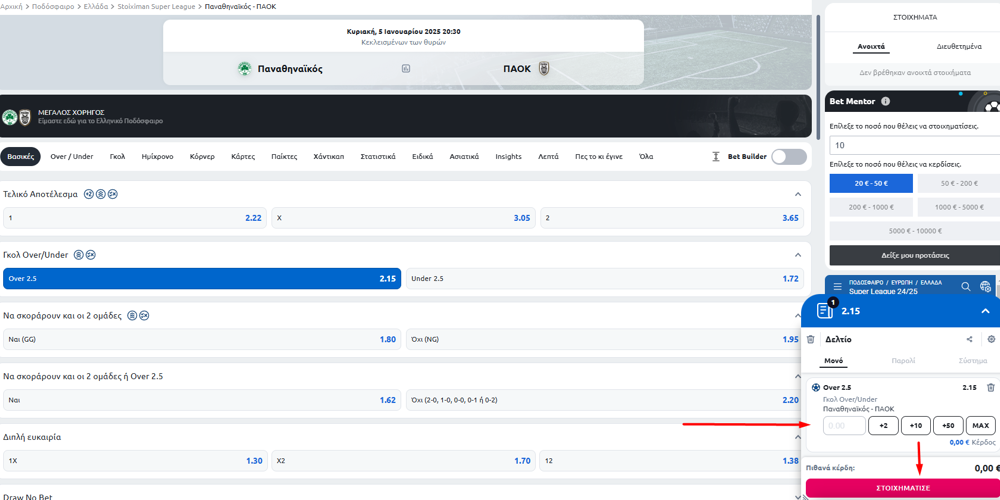This screenshot has width=1000, height=500.
Task: Toggle the Bet Builder switch
Action: tap(788, 157)
